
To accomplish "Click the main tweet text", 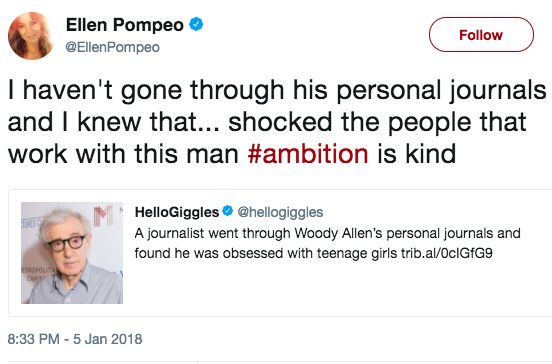I will 277,122.
